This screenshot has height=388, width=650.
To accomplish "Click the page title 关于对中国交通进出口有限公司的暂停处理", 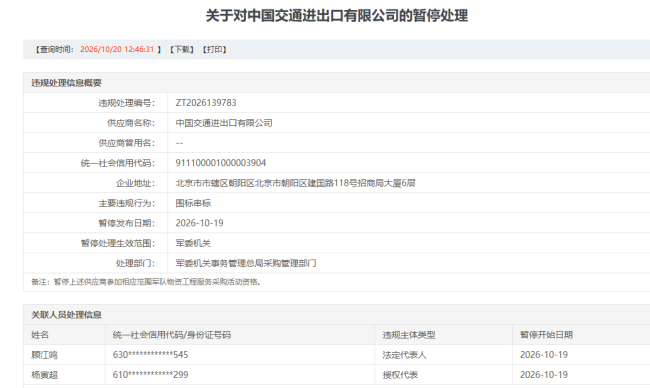I will click(x=337, y=16).
